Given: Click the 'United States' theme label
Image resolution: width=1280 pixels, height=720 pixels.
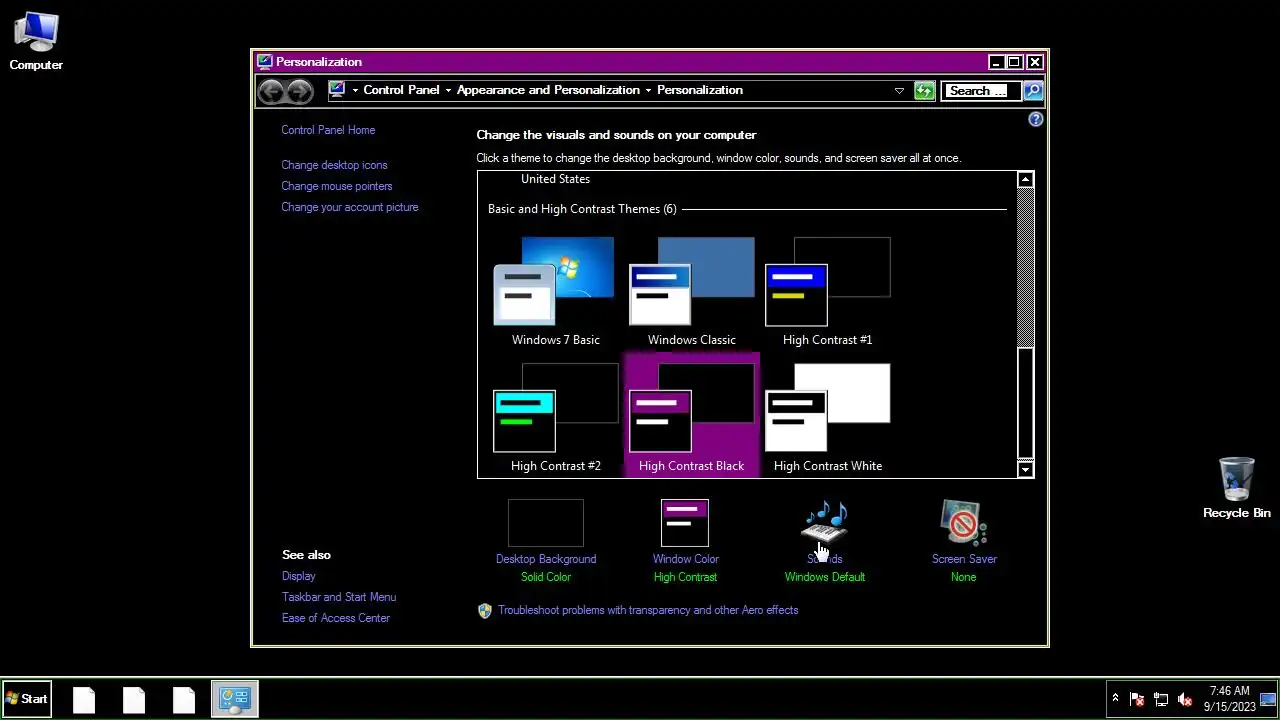Looking at the screenshot, I should point(555,179).
